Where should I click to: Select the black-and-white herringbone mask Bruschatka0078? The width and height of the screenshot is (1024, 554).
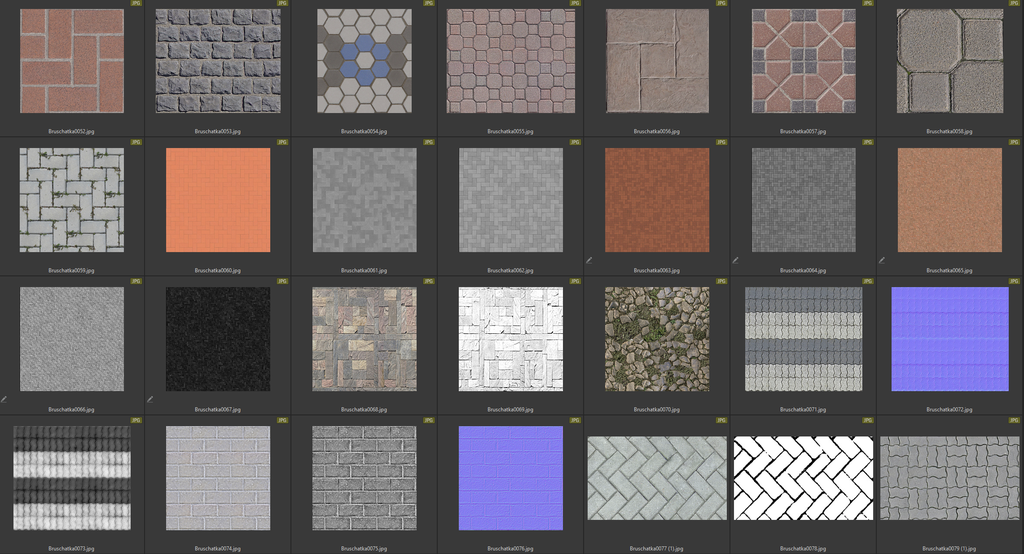pos(803,478)
